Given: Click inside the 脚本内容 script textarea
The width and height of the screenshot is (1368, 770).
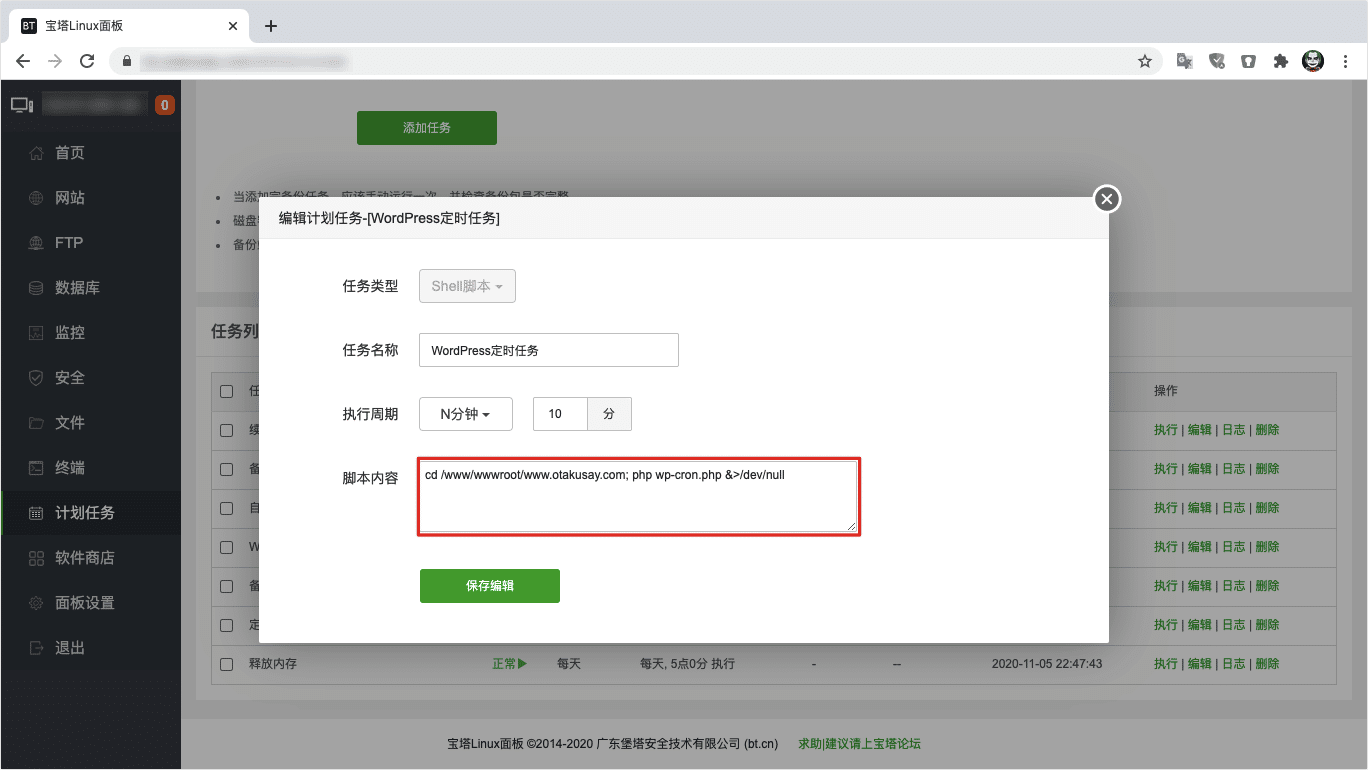Looking at the screenshot, I should click(638, 496).
